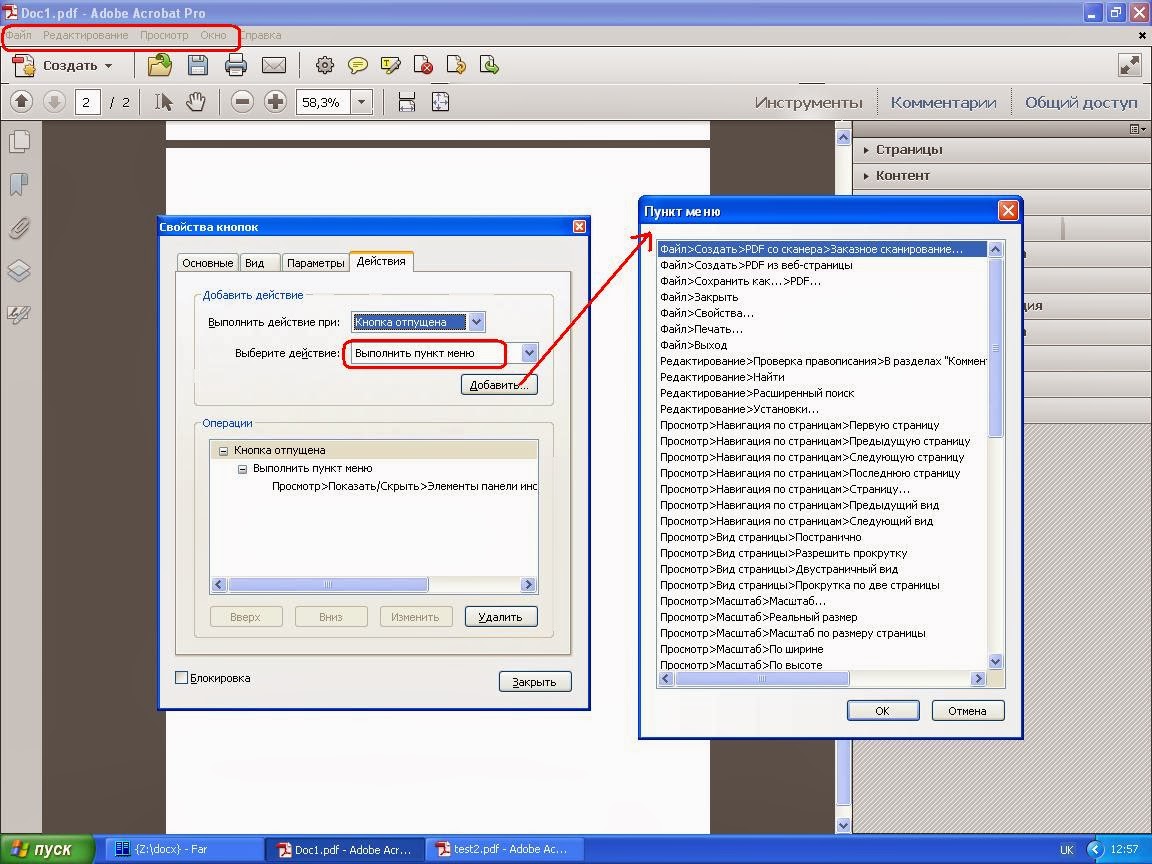Print using the printer toolbar icon
Viewport: 1152px width, 864px height.
[236, 65]
